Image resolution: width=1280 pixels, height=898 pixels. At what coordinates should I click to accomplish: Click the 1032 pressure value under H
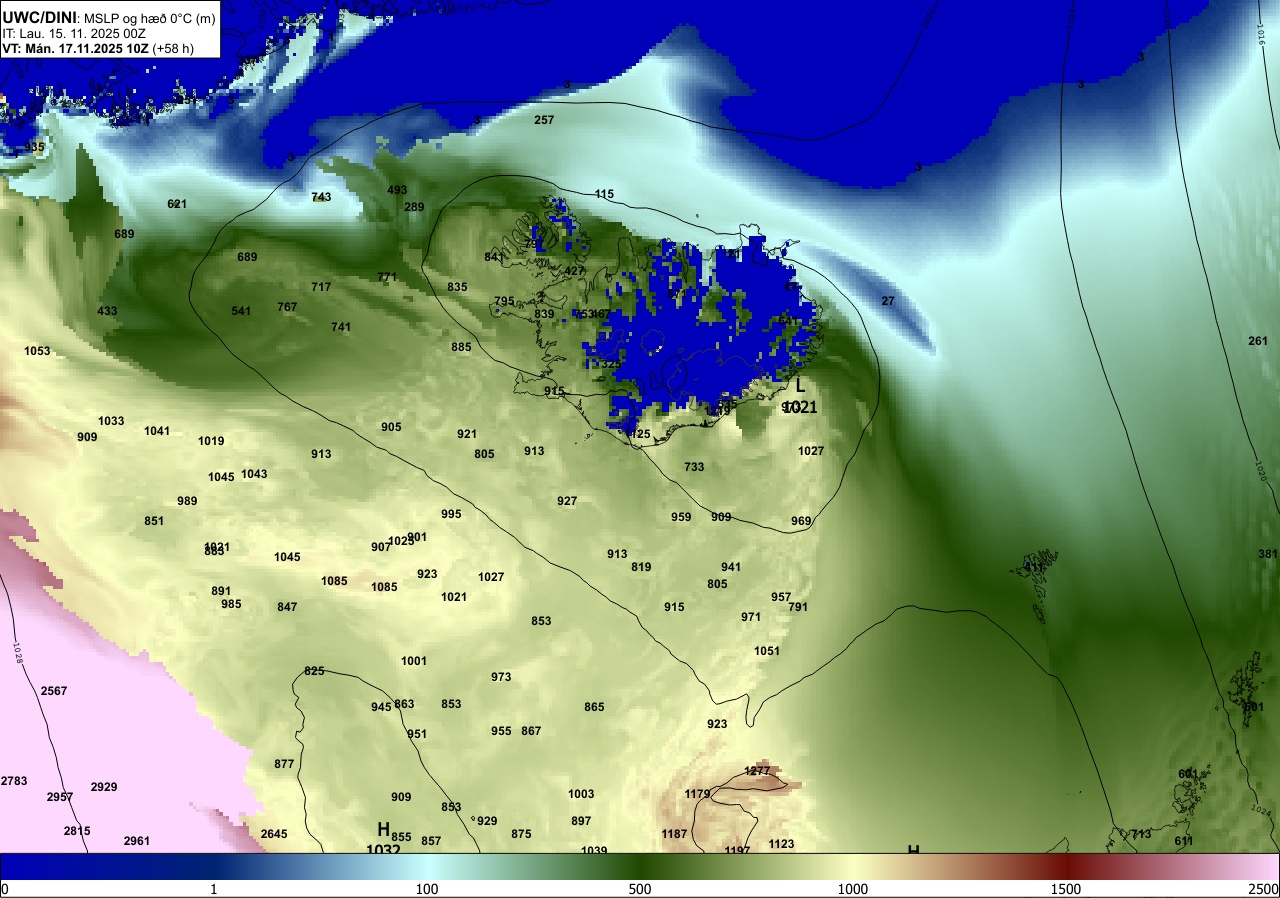click(383, 850)
